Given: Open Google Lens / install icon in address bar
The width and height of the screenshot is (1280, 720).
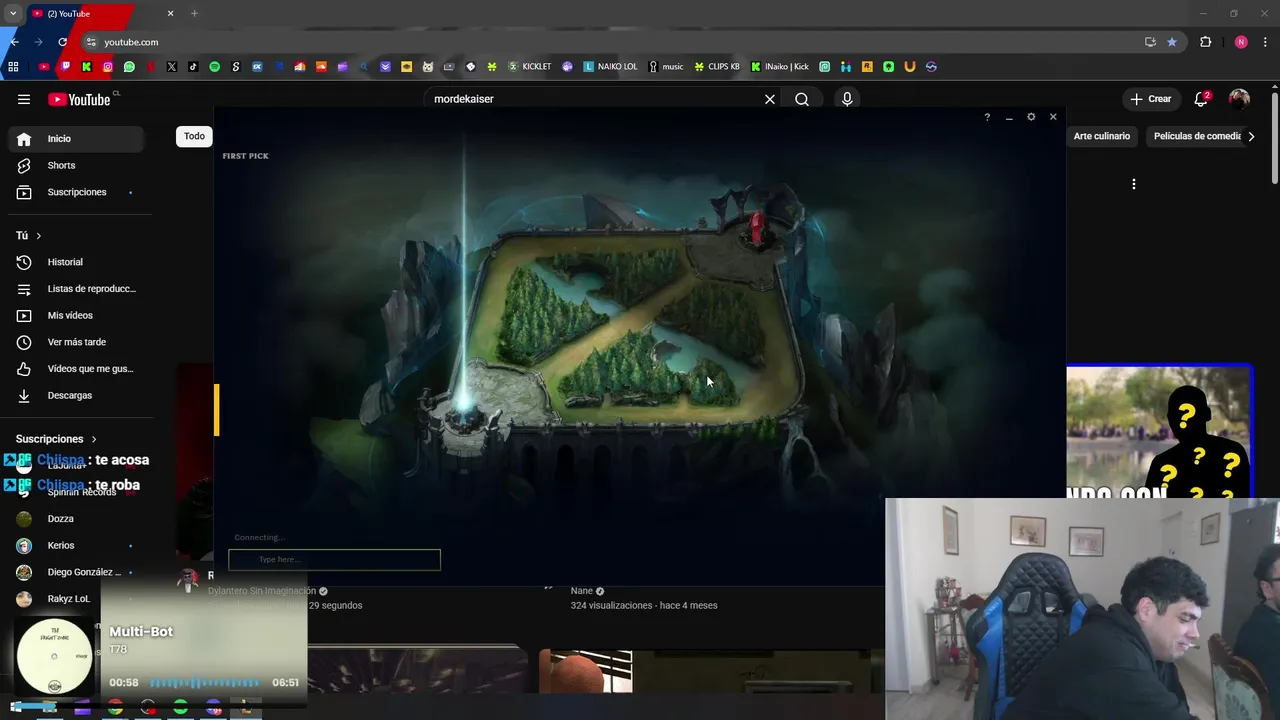Looking at the screenshot, I should tap(1150, 42).
